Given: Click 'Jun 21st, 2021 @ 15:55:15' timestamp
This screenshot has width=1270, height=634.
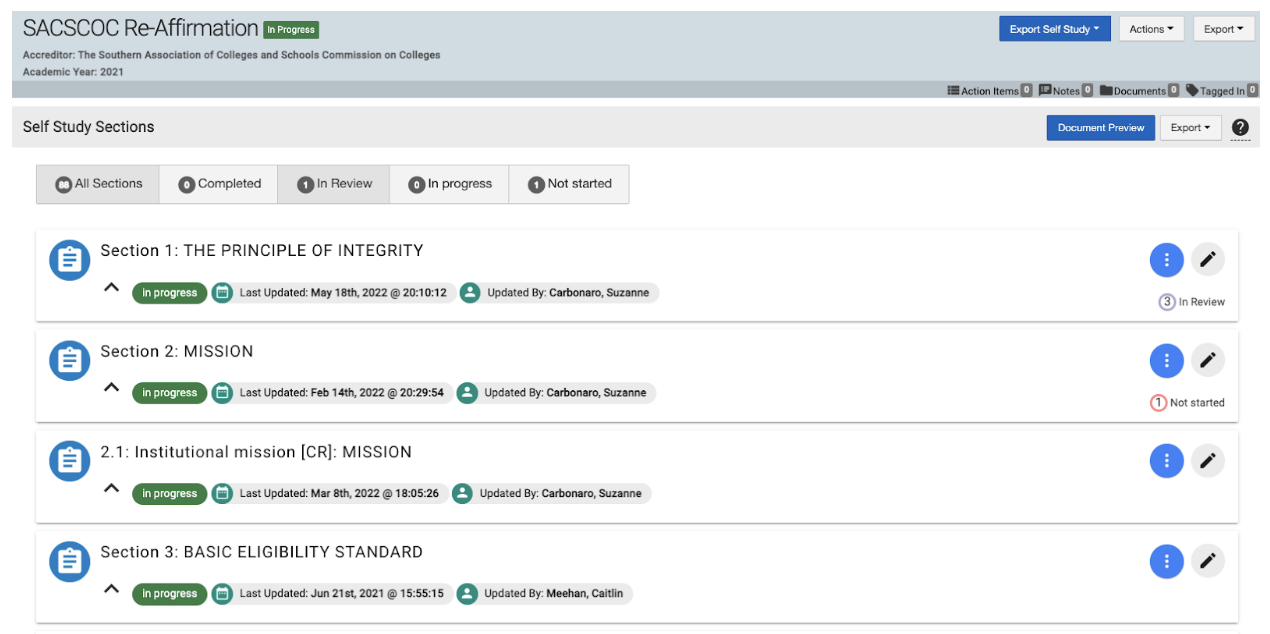Looking at the screenshot, I should pos(377,594).
